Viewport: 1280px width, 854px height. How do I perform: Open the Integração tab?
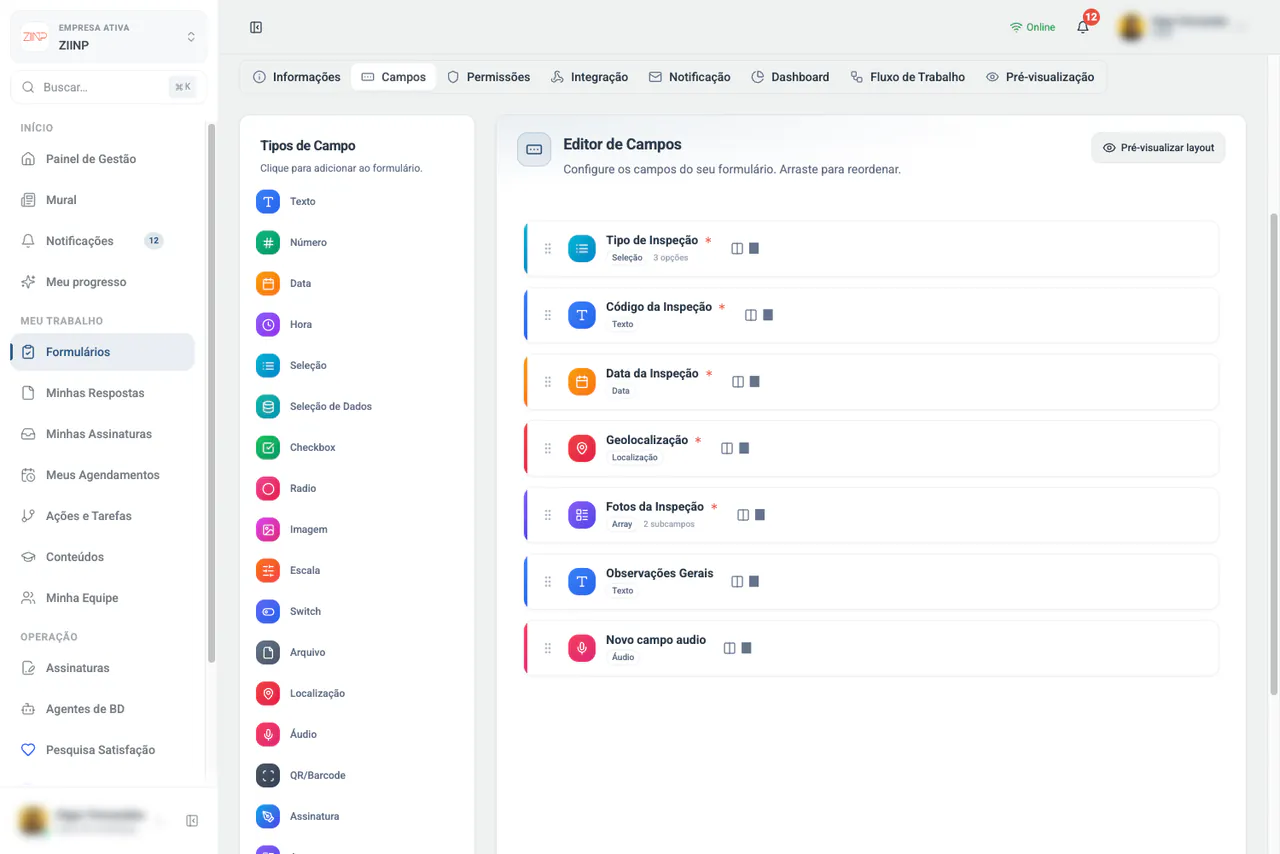click(x=590, y=77)
